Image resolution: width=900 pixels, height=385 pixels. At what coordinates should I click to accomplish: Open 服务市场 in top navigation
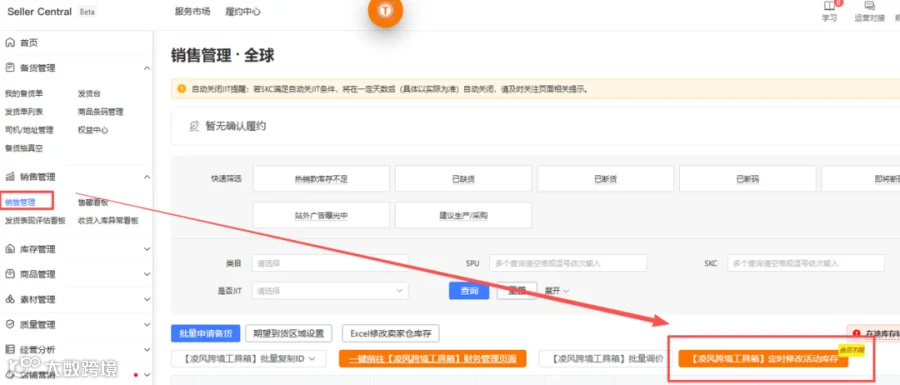pos(192,11)
